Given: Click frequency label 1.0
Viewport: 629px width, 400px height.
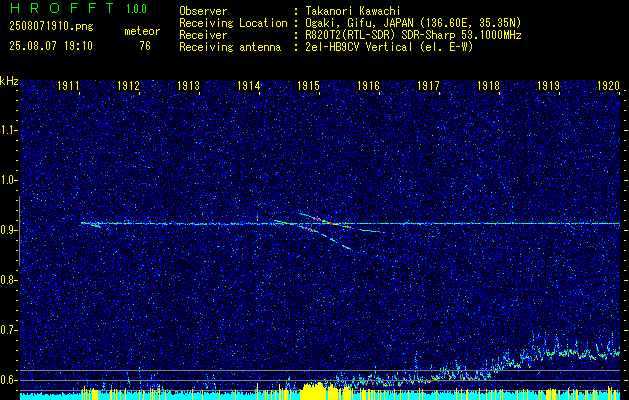Looking at the screenshot, I should (7, 180).
